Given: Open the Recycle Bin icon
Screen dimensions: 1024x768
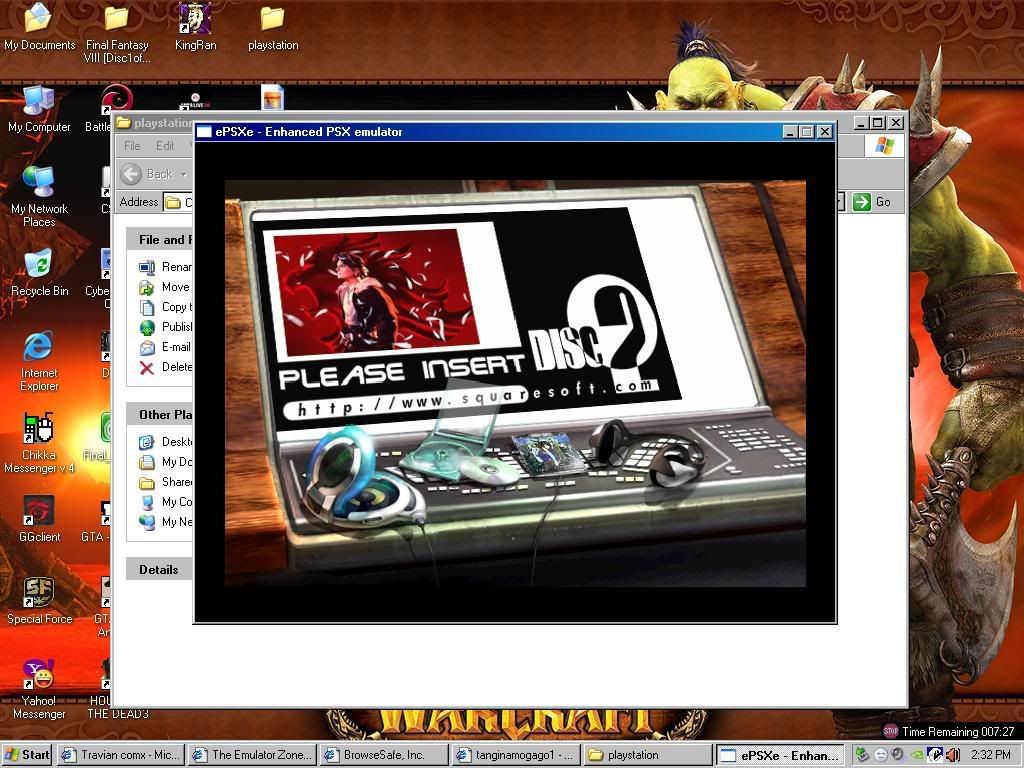Looking at the screenshot, I should pyautogui.click(x=39, y=265).
